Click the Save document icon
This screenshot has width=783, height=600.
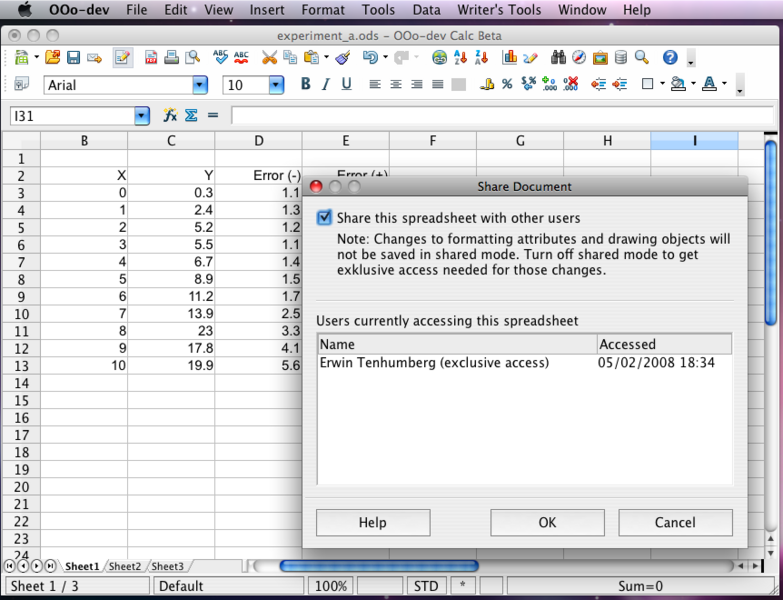pyautogui.click(x=73, y=58)
